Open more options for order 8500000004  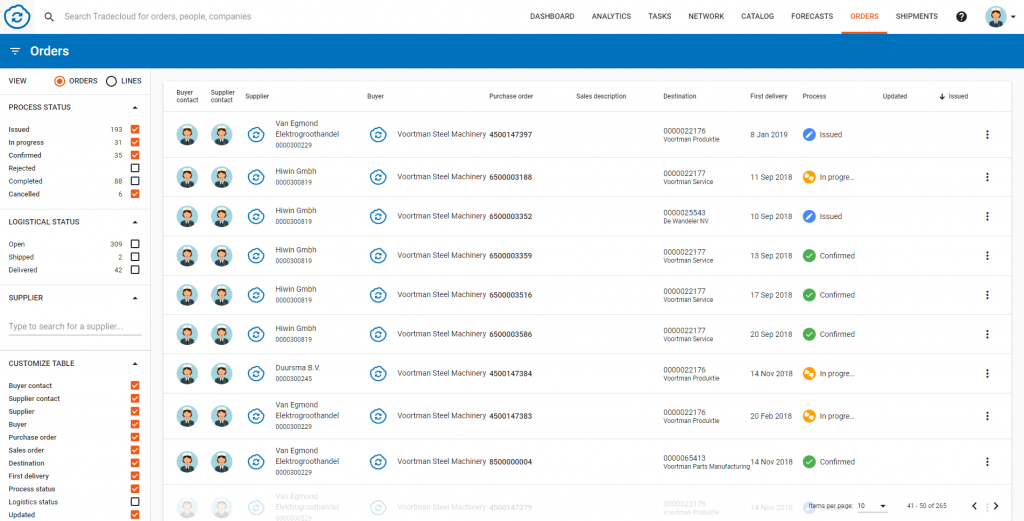(987, 462)
